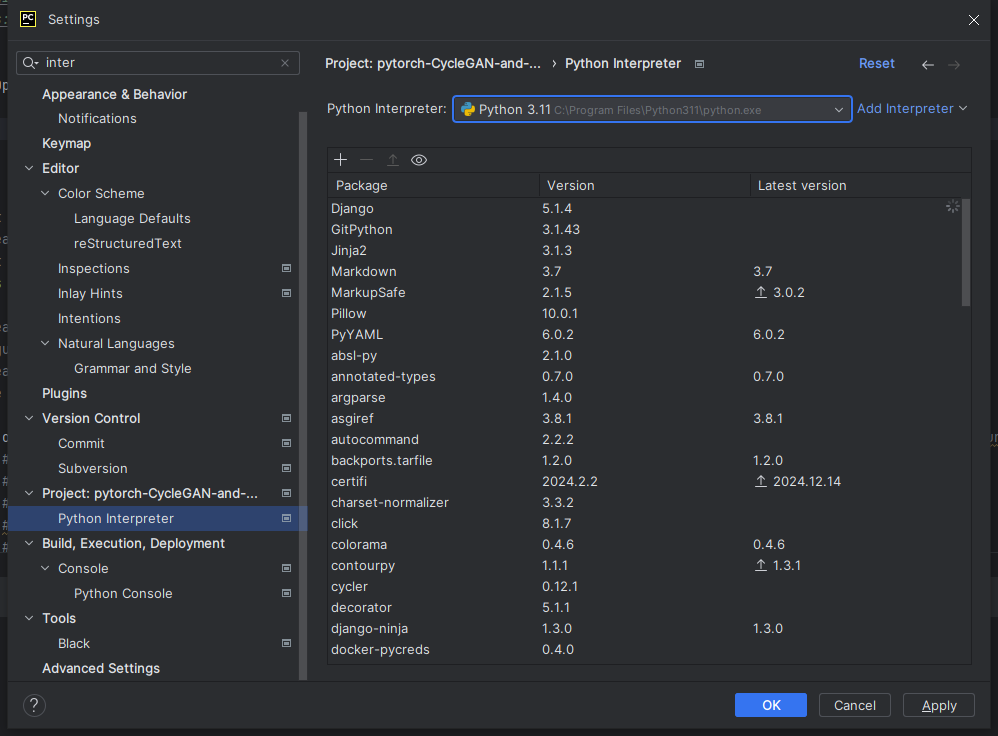Collapse the Editor tree node
Image resolution: width=998 pixels, height=736 pixels.
tap(29, 168)
